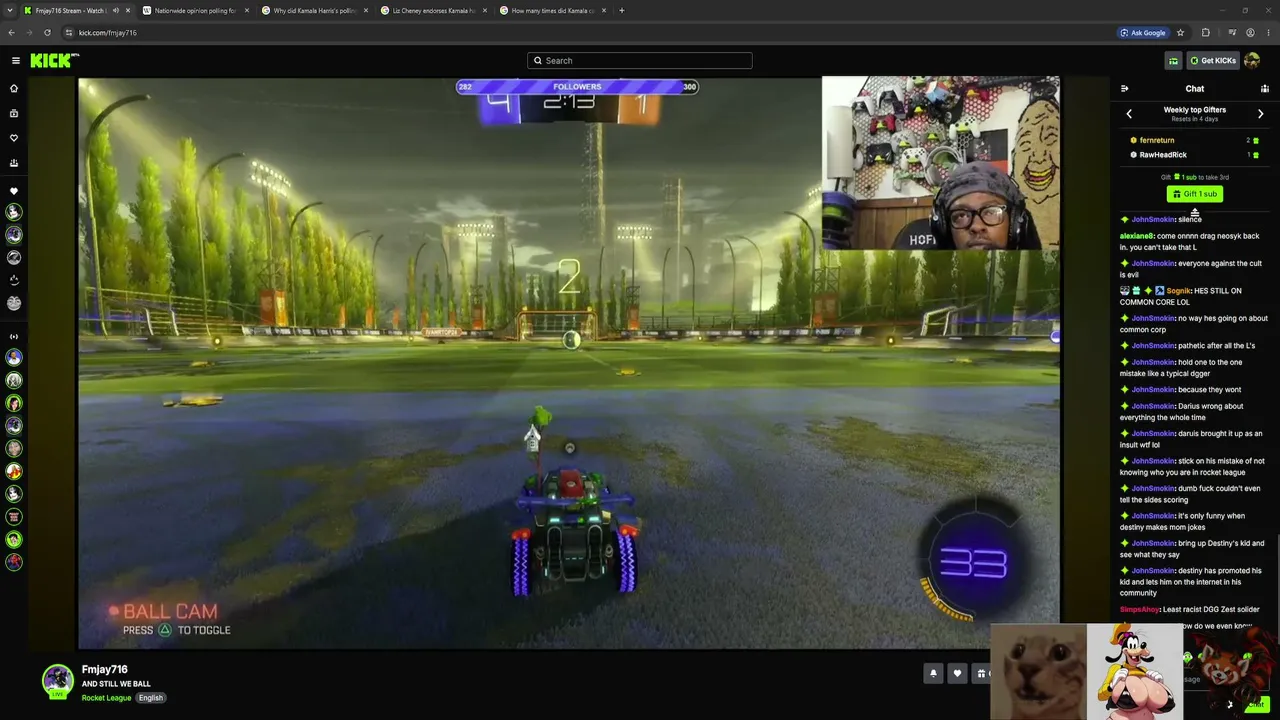Show next top gifters leaderboard
Viewport: 1280px width, 720px height.
click(1260, 114)
